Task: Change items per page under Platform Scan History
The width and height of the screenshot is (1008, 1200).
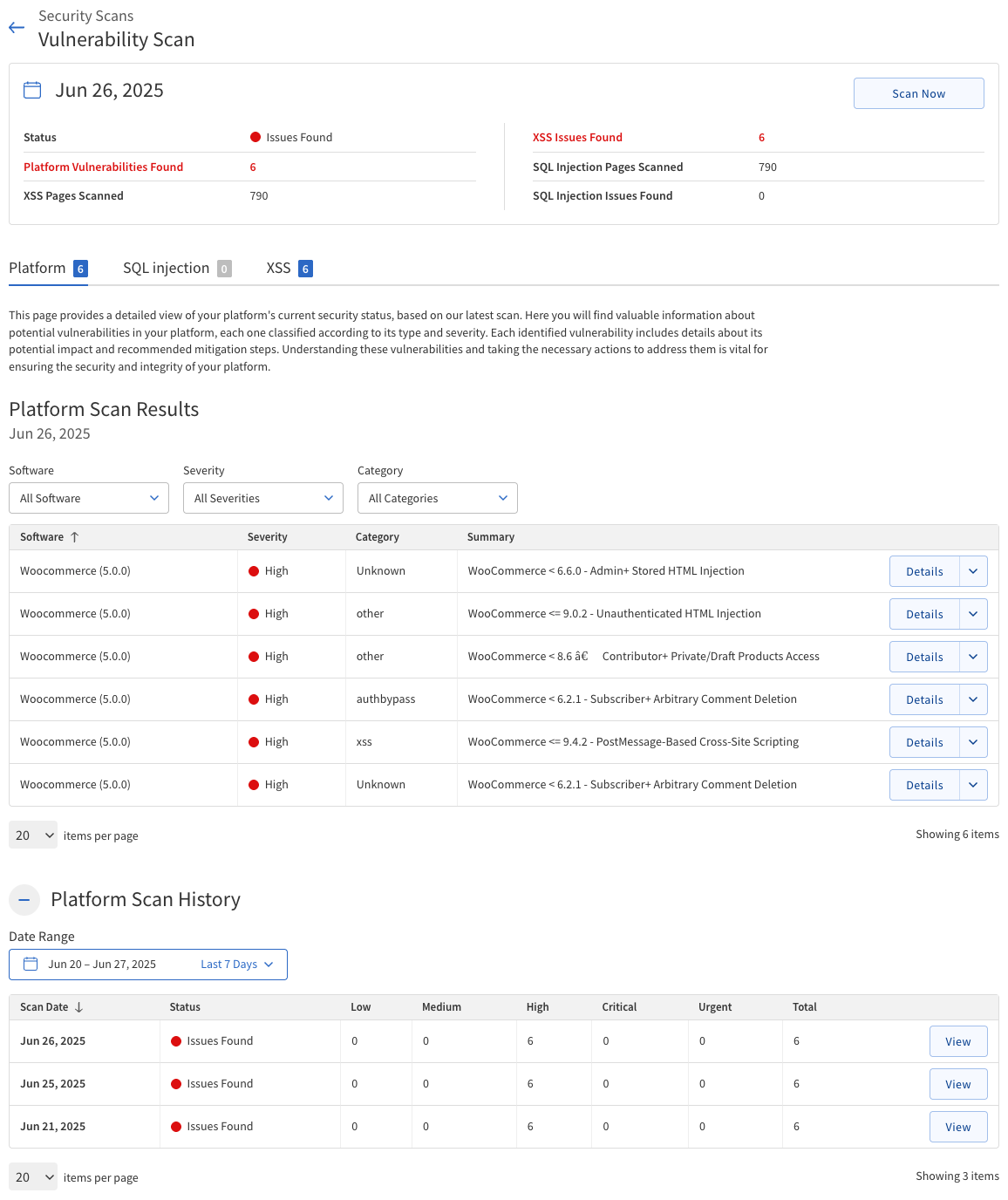Action: pyautogui.click(x=33, y=1177)
